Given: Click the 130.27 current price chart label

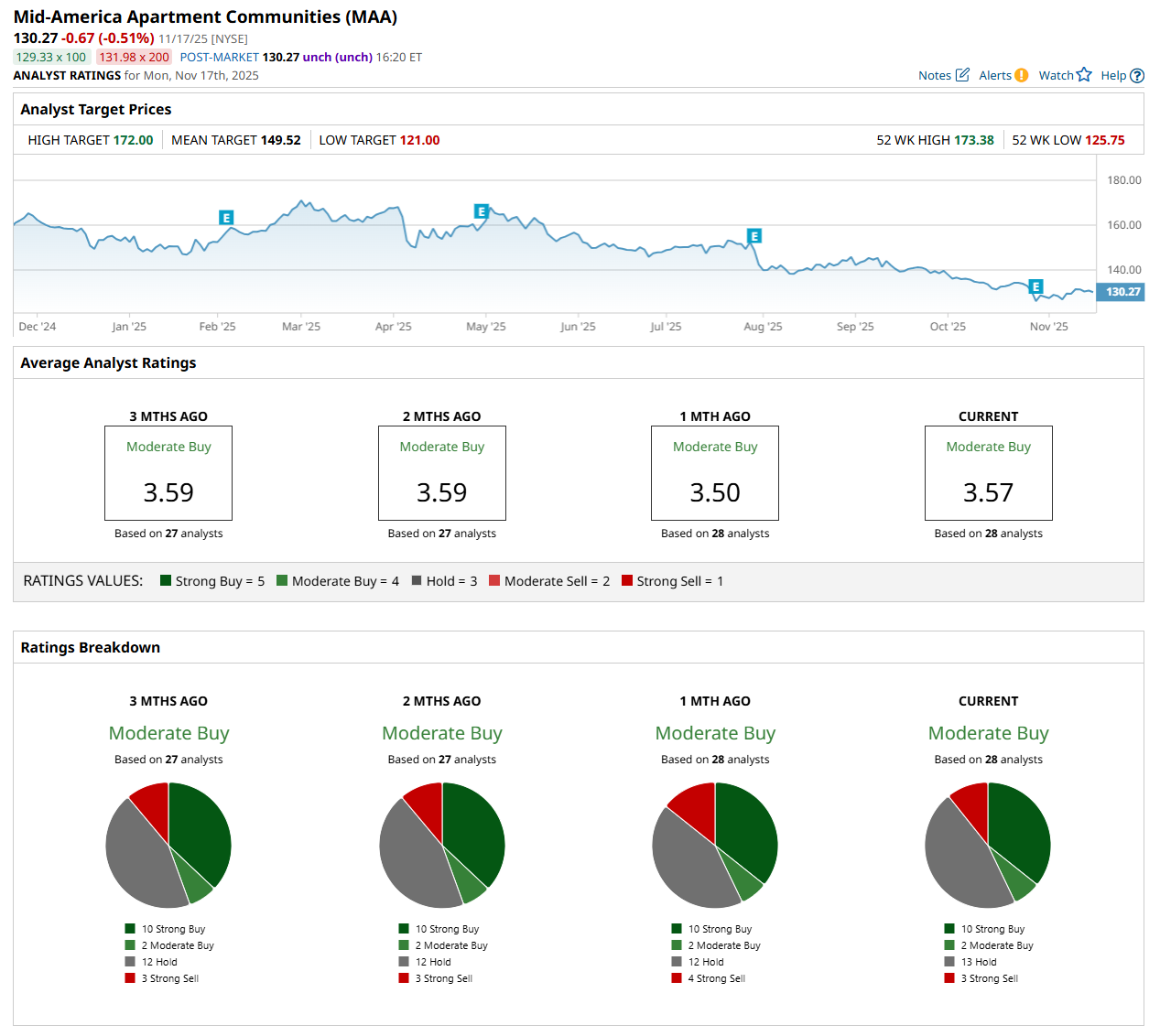Looking at the screenshot, I should click(1122, 292).
